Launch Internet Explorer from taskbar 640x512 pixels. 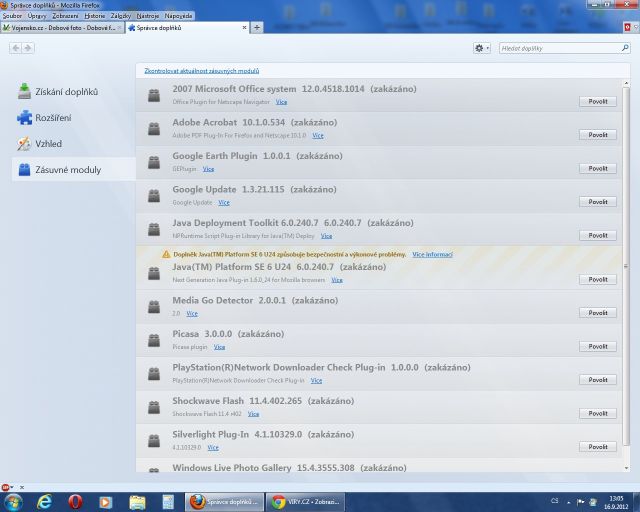44,502
